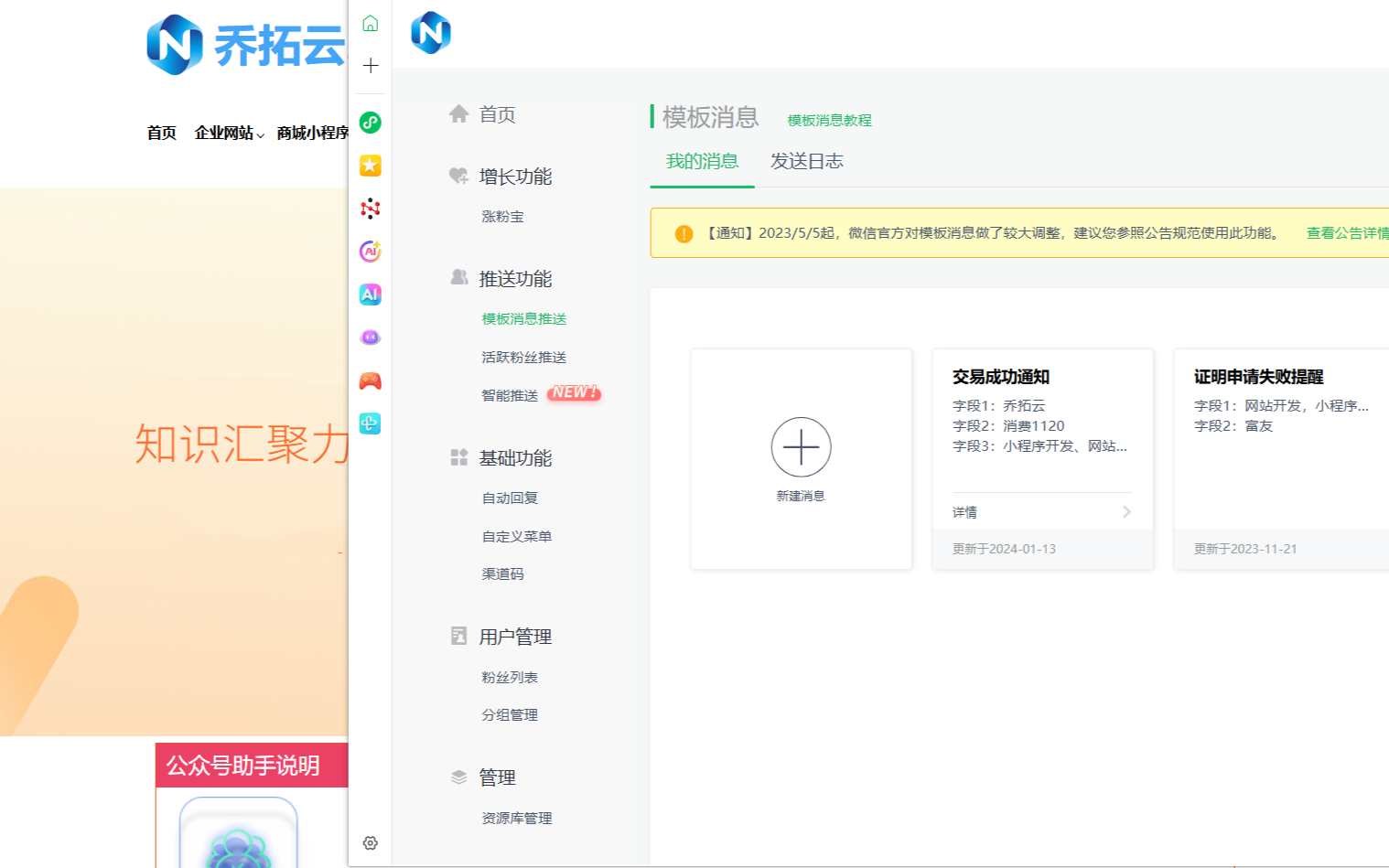Open the yellow star favorites icon
Viewport: 1389px width, 868px height.
370,166
